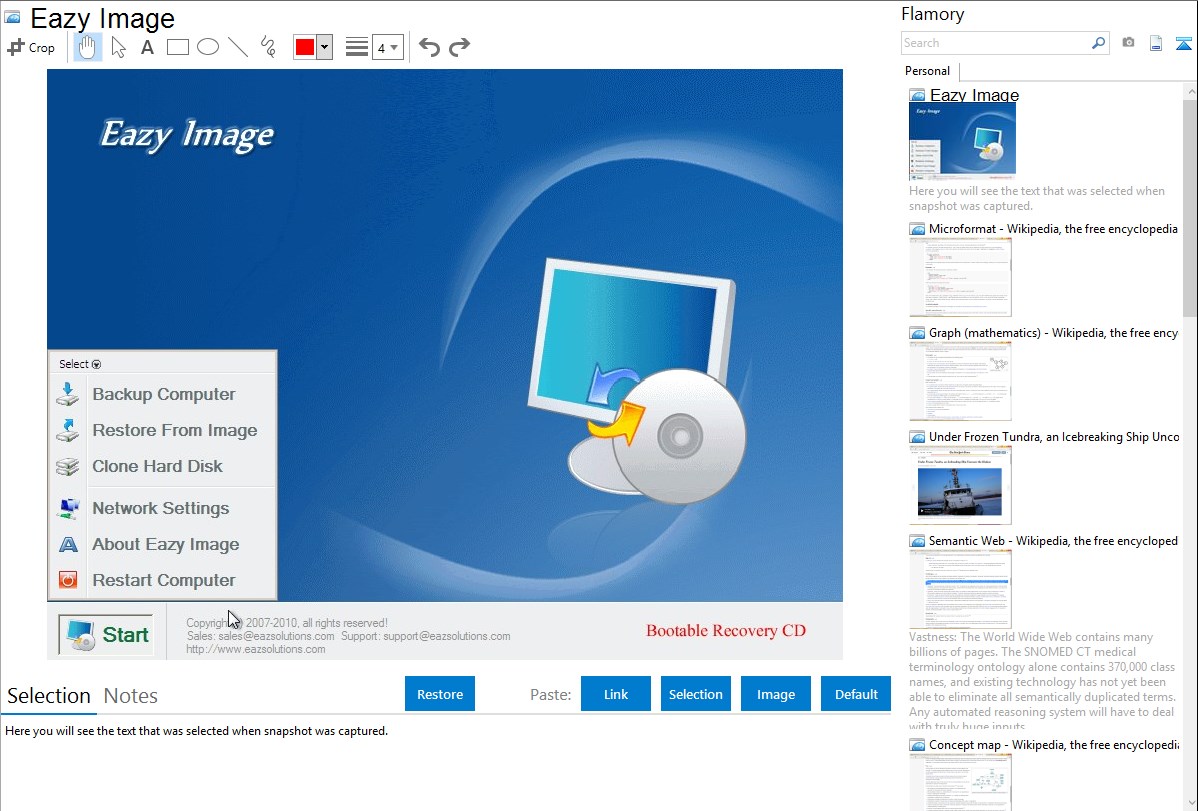Select the Crop tool
Image resolution: width=1198 pixels, height=811 pixels.
click(x=31, y=47)
